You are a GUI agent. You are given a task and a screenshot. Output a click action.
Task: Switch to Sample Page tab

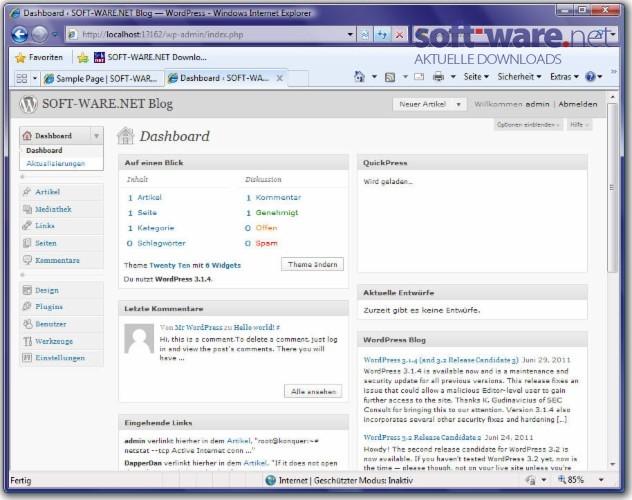pos(101,78)
